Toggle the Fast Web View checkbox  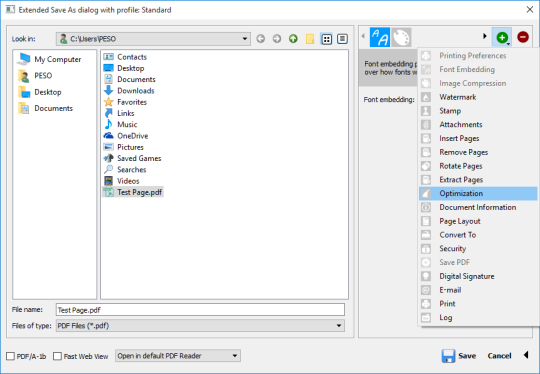[x=57, y=356]
